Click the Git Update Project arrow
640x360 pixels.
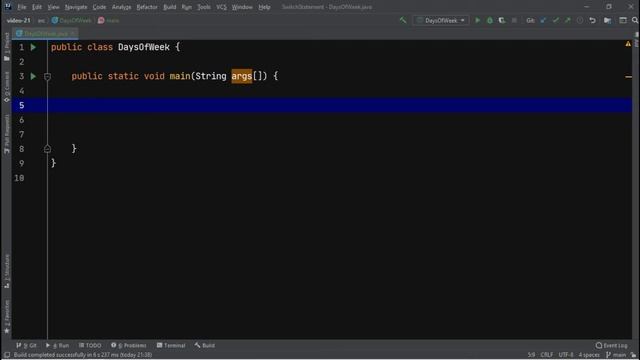(x=543, y=20)
